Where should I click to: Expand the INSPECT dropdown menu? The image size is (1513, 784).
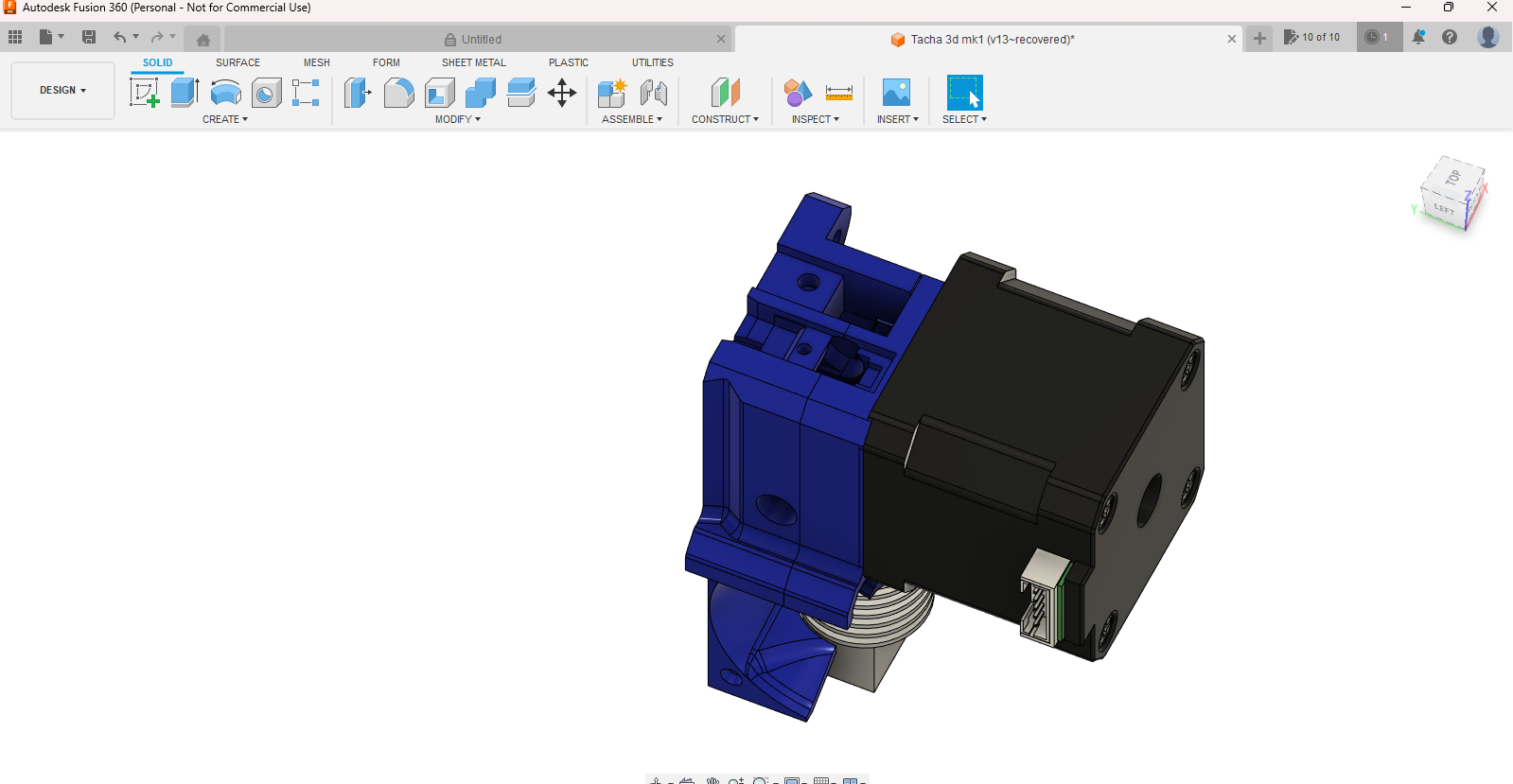pos(815,120)
